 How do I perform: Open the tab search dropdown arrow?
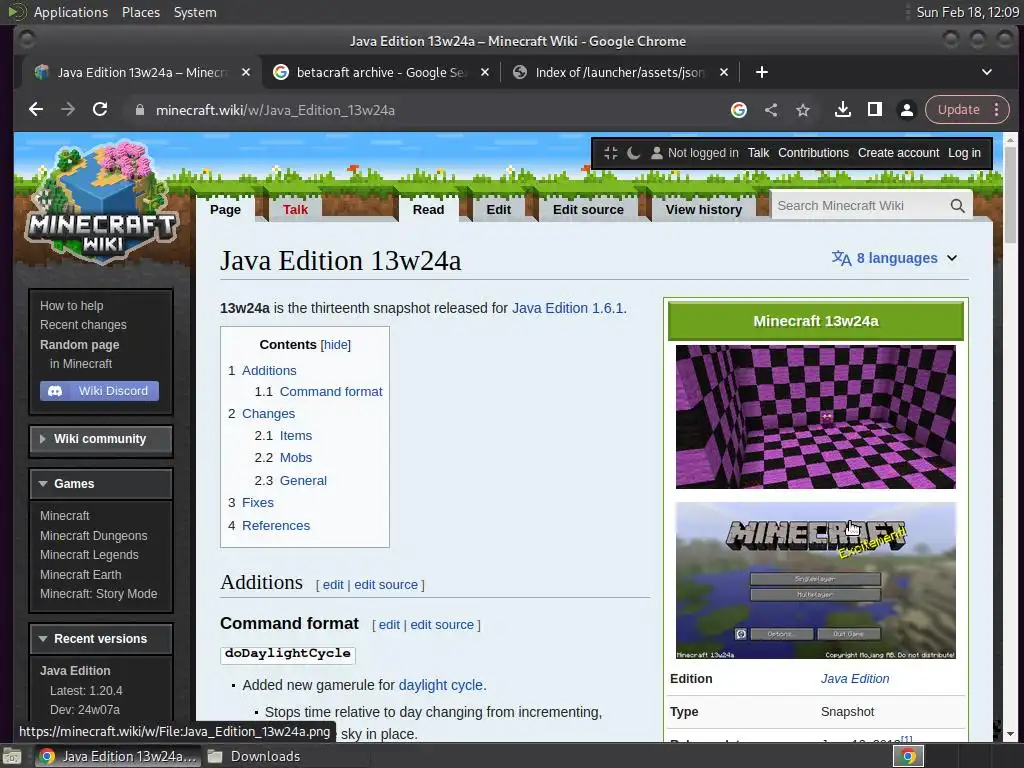tap(987, 72)
